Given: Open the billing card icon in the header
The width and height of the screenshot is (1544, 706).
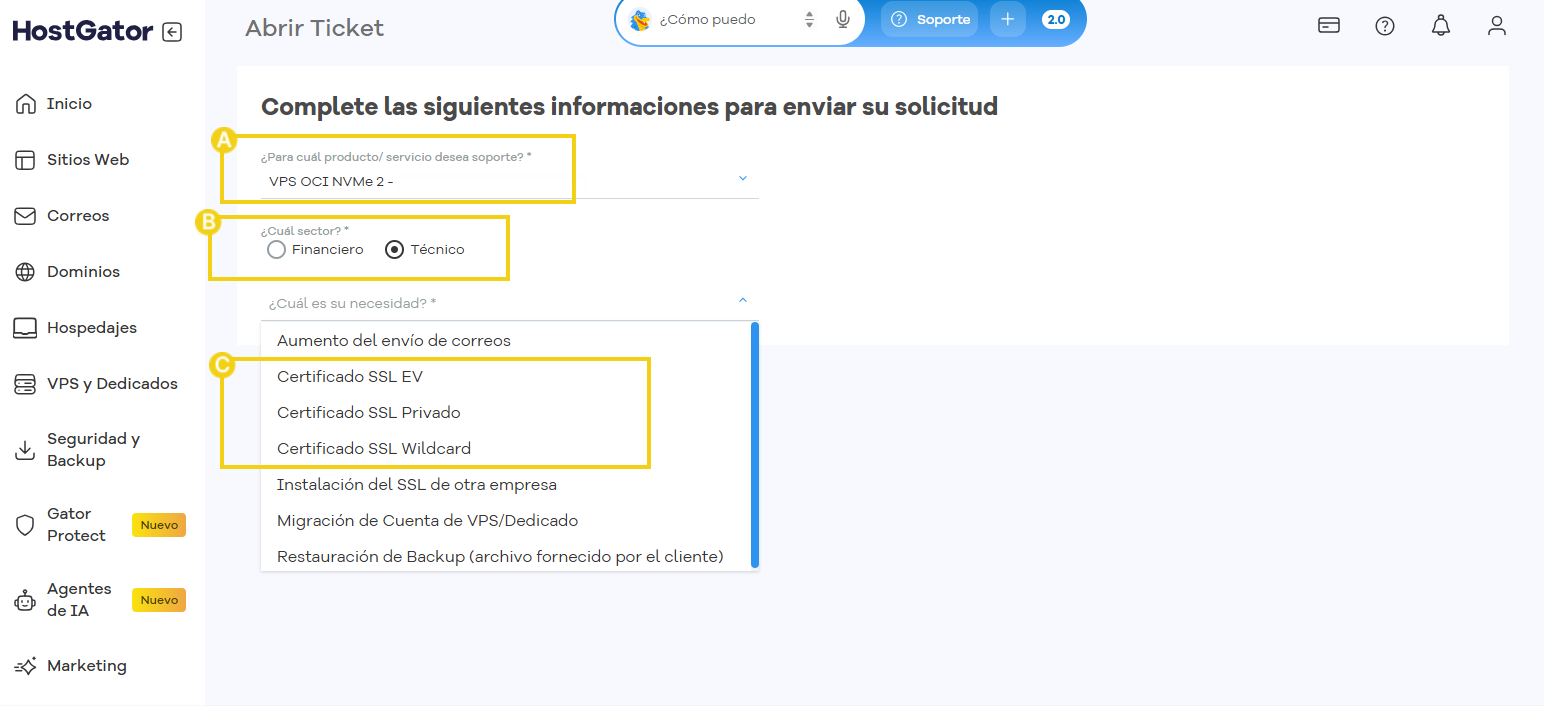Looking at the screenshot, I should click(x=1329, y=26).
